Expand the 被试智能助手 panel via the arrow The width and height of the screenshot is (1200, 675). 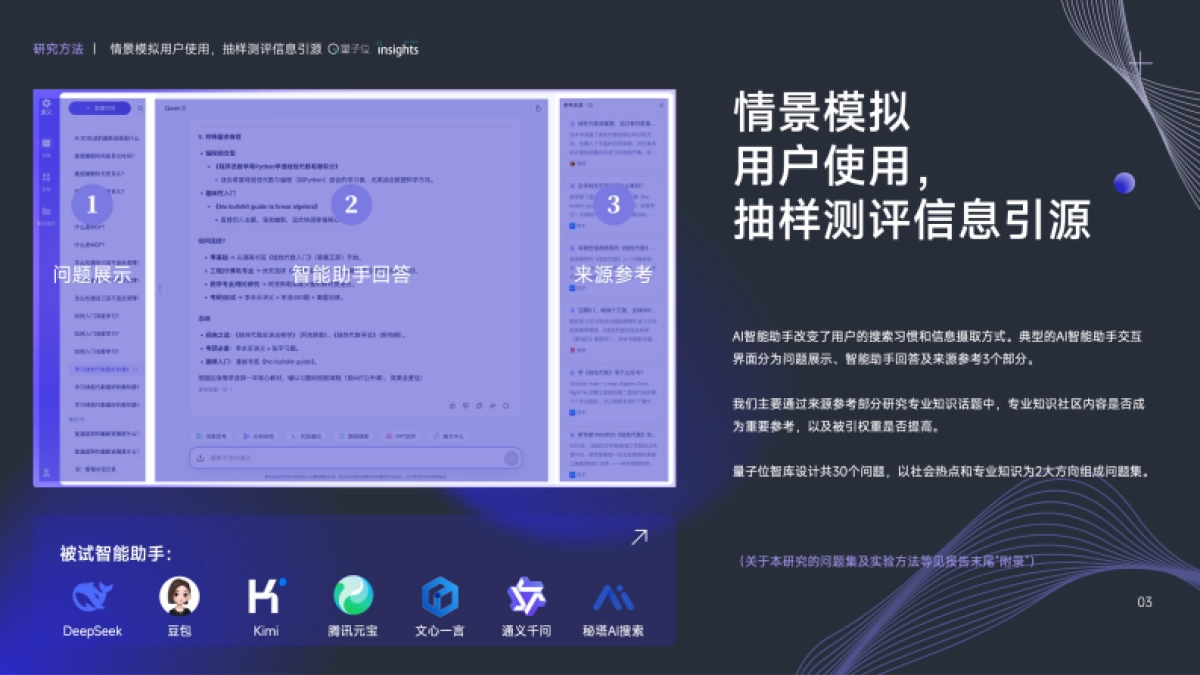pos(638,536)
